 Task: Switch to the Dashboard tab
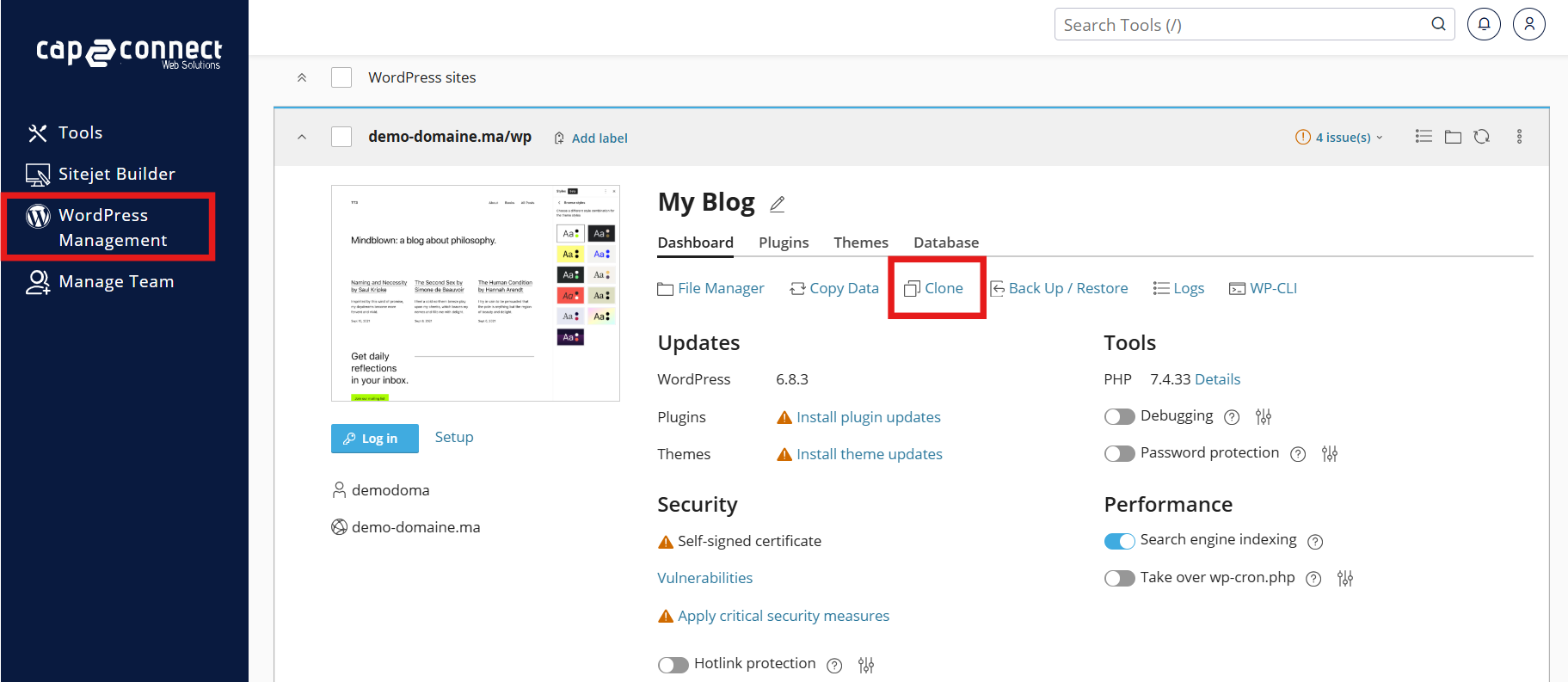tap(695, 243)
